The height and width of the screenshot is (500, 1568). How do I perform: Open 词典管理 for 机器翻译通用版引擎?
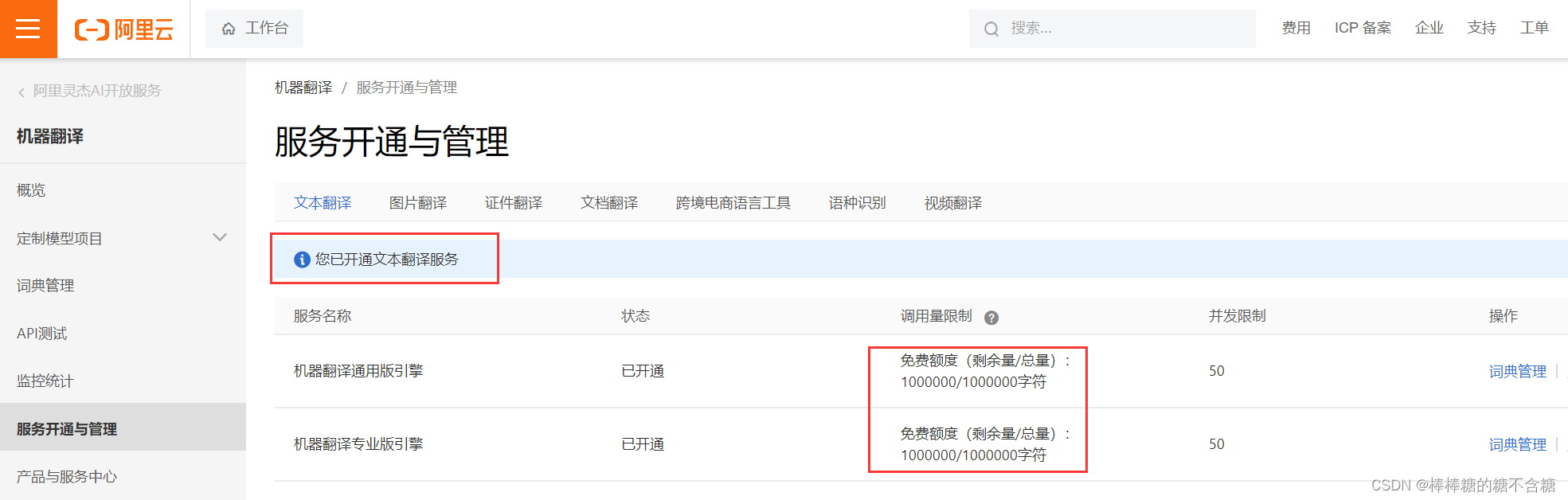pyautogui.click(x=1518, y=372)
